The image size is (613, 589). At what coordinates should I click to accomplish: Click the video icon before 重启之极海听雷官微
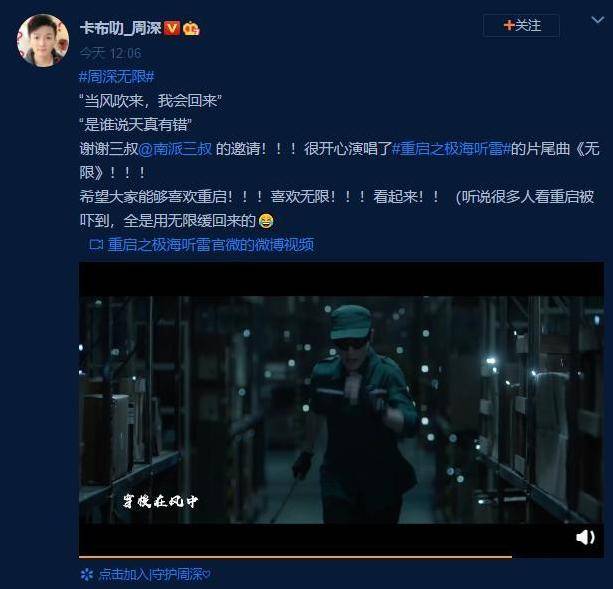96,245
